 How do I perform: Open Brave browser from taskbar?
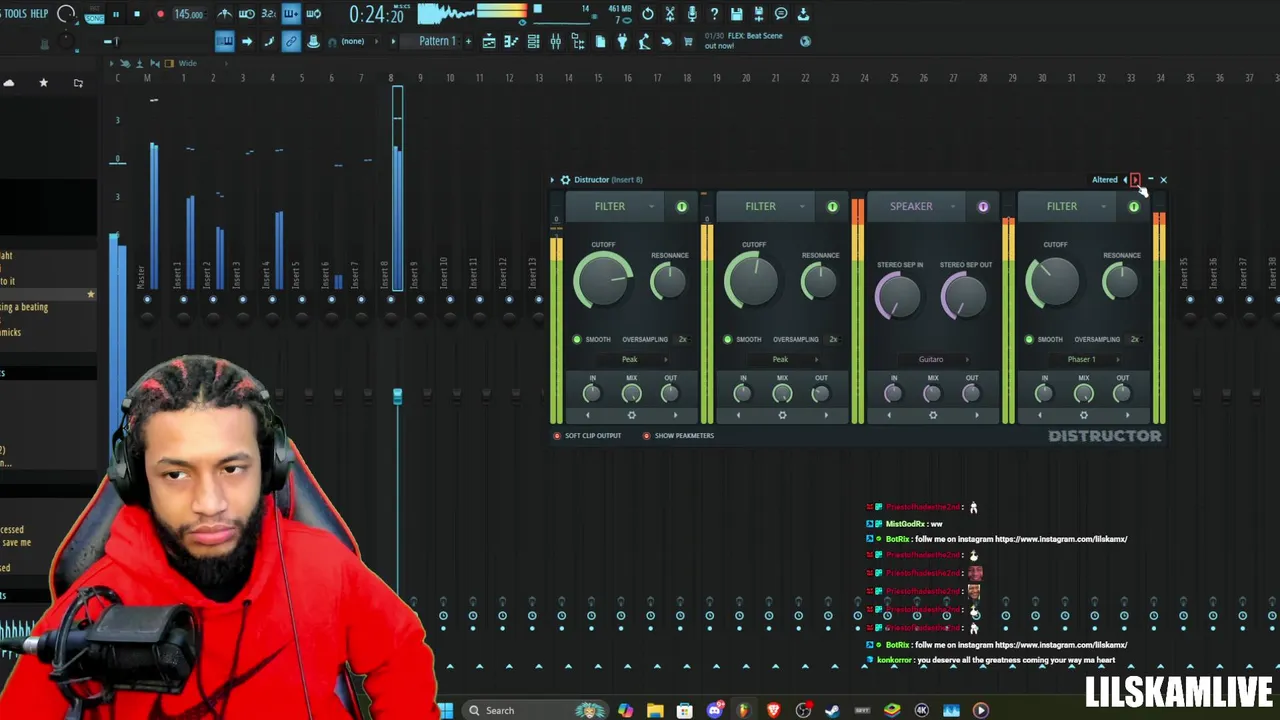click(x=773, y=710)
